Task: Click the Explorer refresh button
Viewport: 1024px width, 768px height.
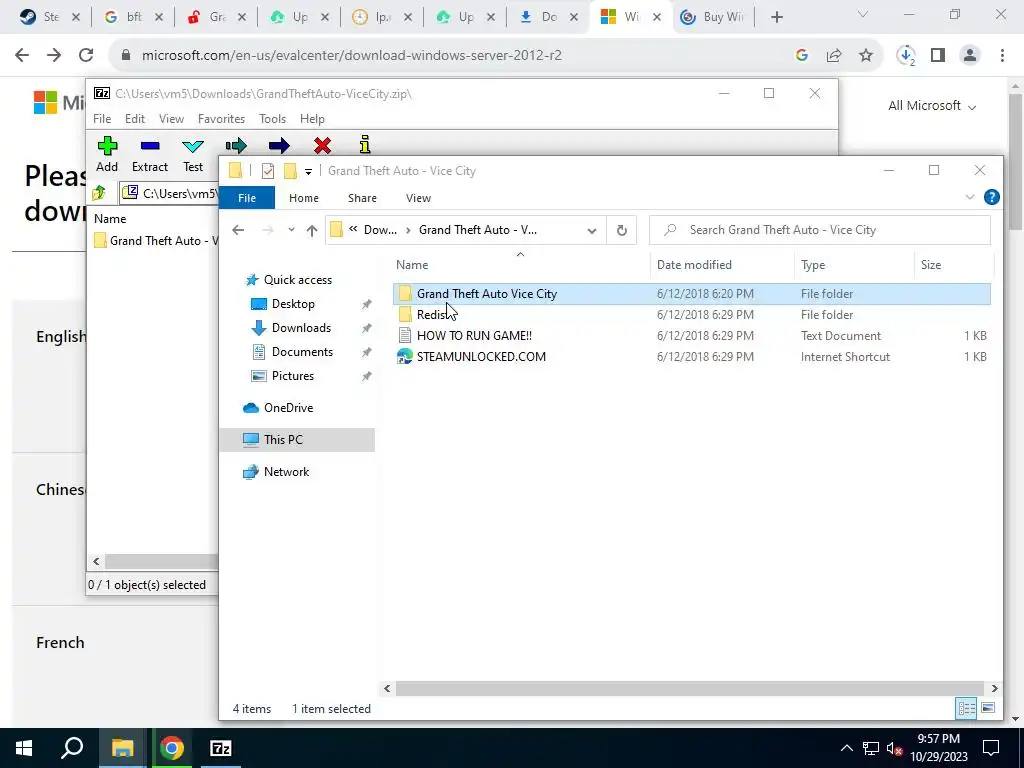Action: coord(622,231)
